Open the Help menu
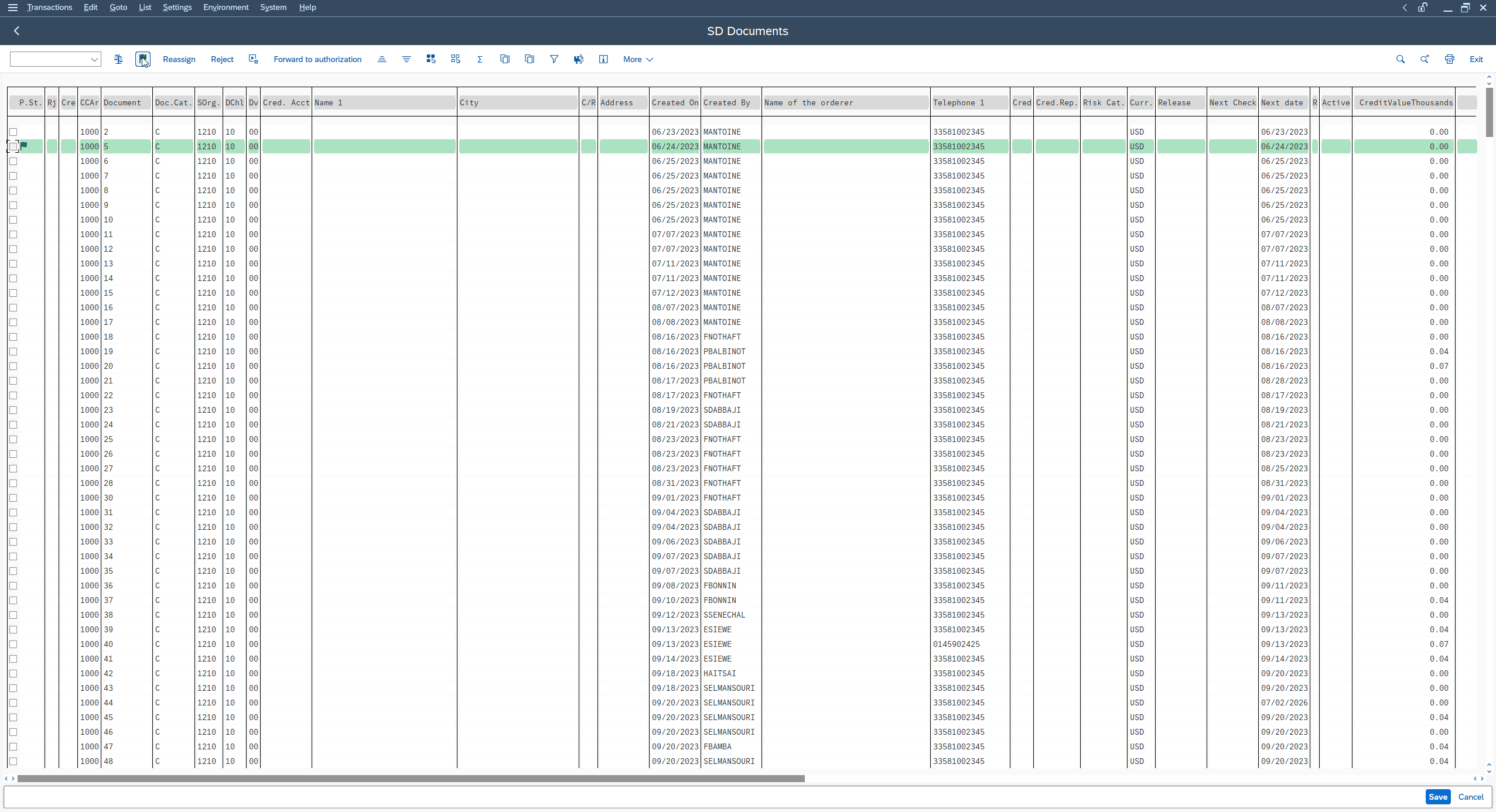 pyautogui.click(x=308, y=8)
